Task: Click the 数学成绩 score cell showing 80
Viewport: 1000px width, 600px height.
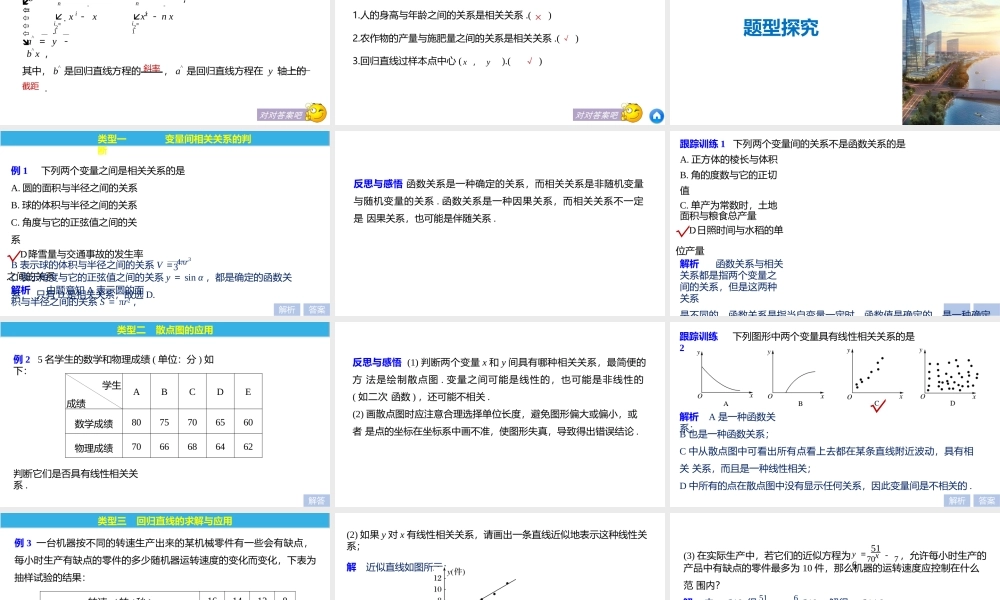Action: pos(136,422)
